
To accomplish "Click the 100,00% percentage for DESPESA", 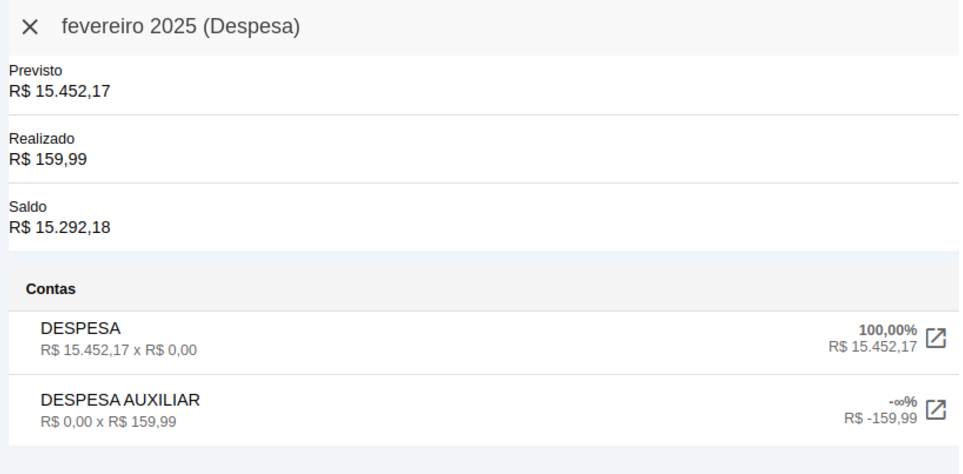I will coord(887,330).
